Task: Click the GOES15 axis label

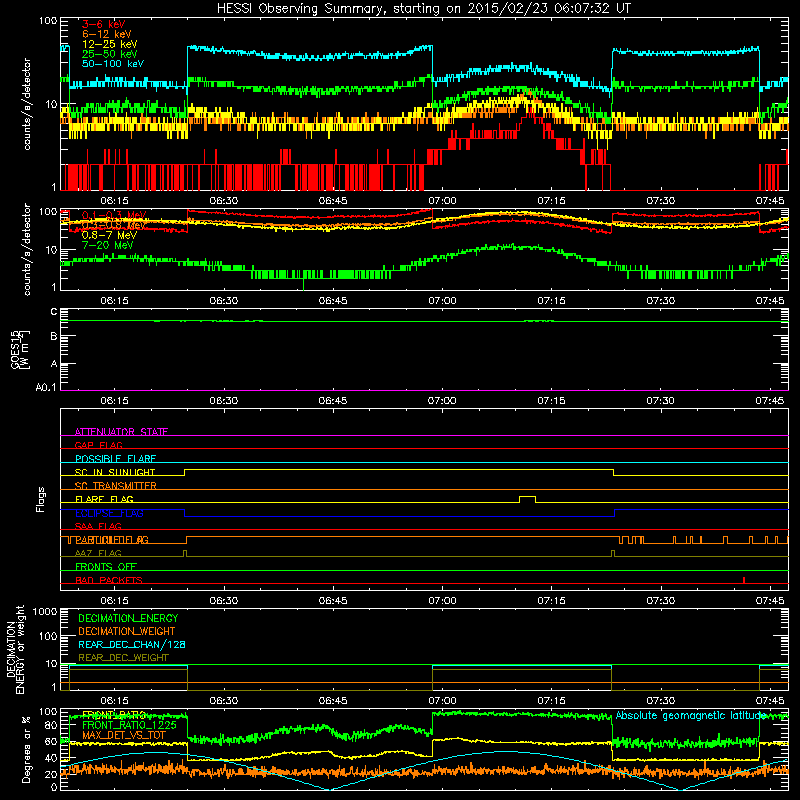Action: coord(15,349)
